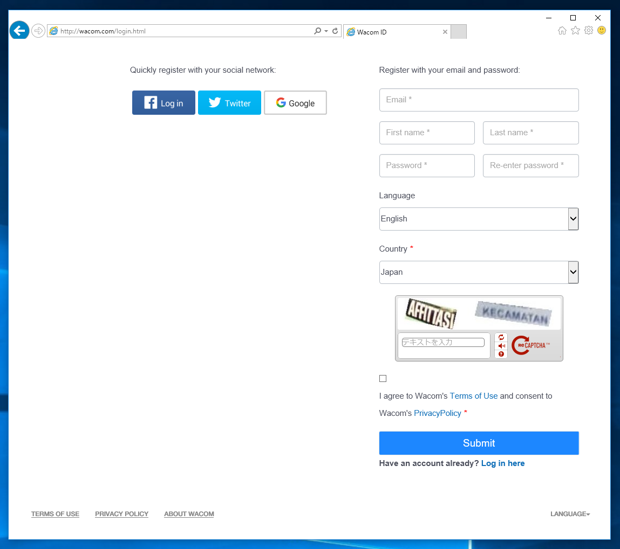This screenshot has height=549, width=620.
Task: Click the blue Submit button
Action: [479, 443]
